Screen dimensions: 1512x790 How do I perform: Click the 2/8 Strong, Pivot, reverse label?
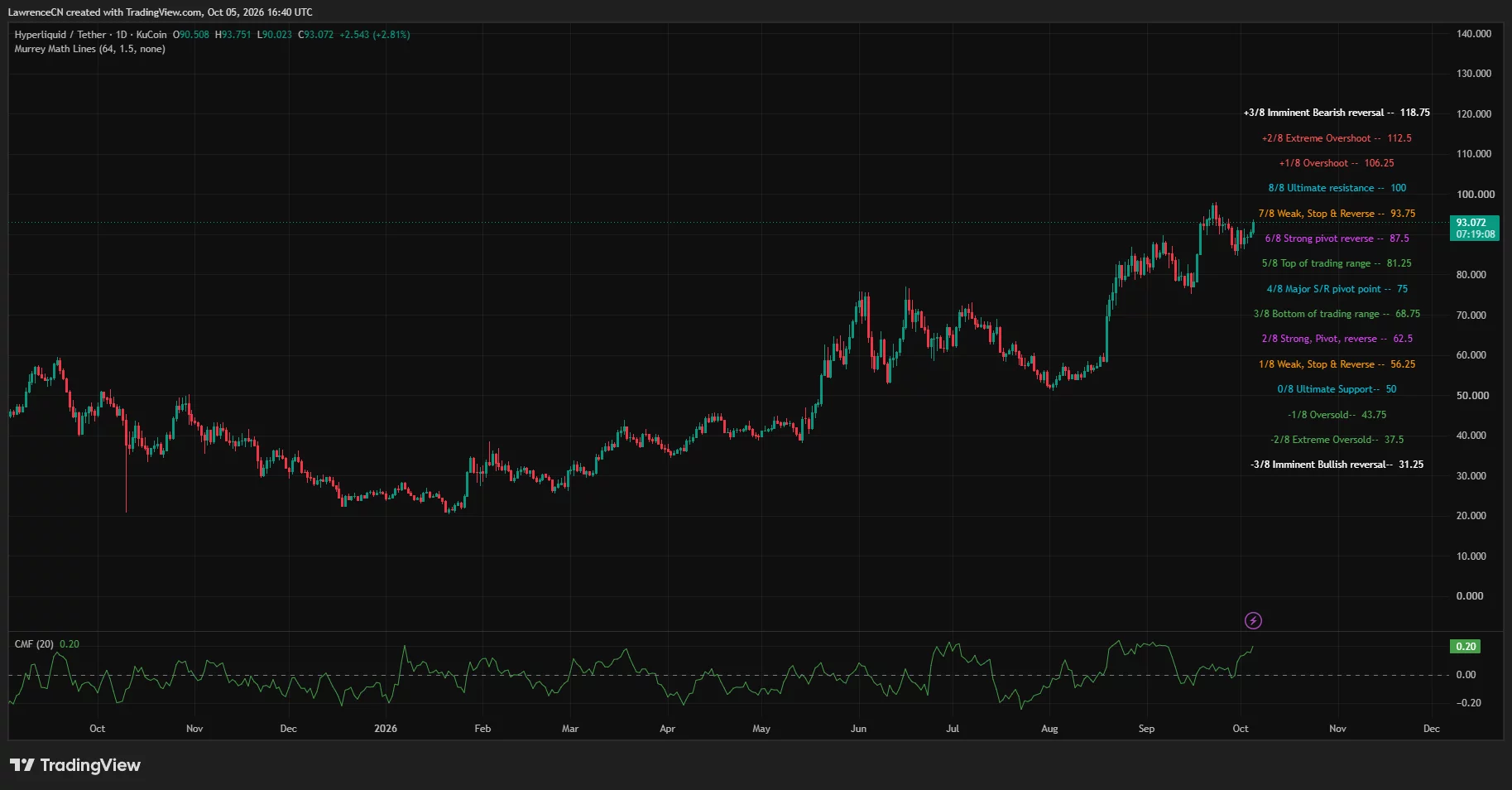1337,339
